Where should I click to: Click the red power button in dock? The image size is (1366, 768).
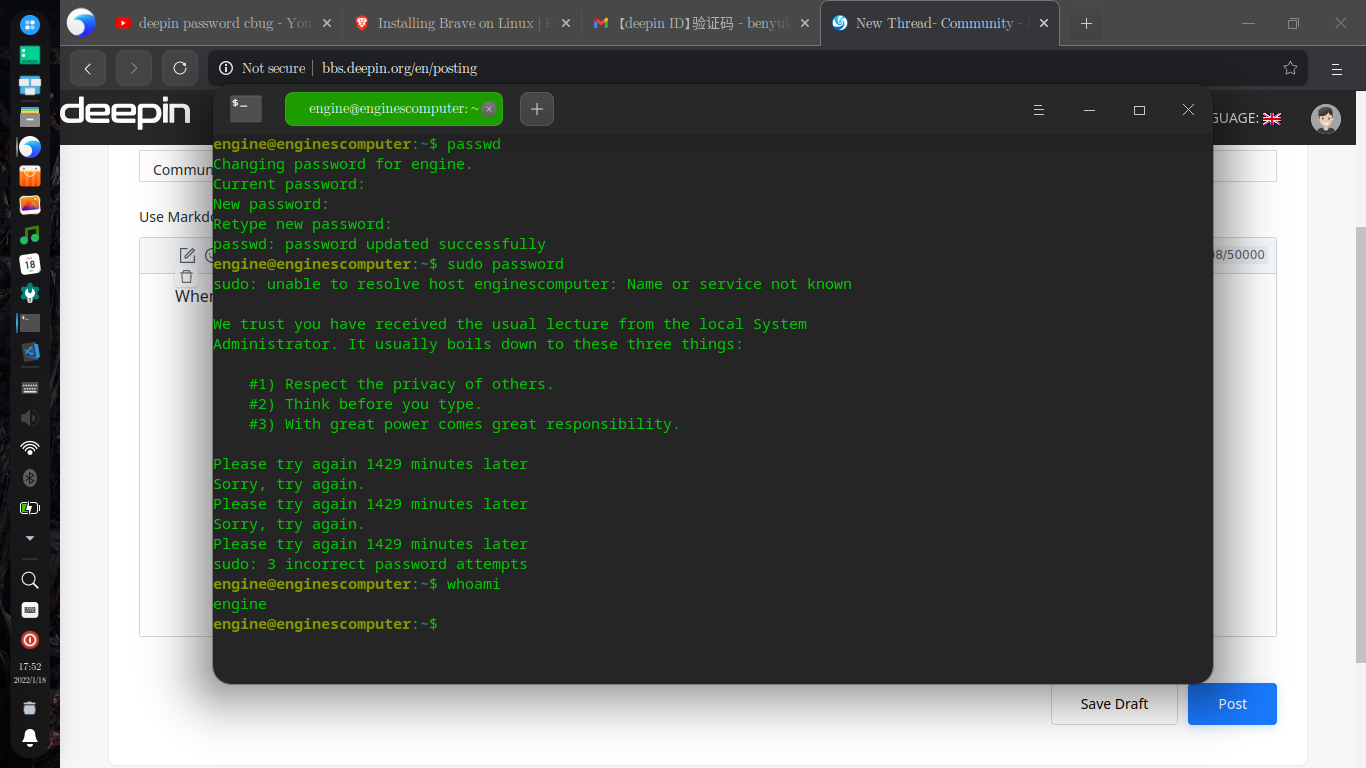coord(30,640)
